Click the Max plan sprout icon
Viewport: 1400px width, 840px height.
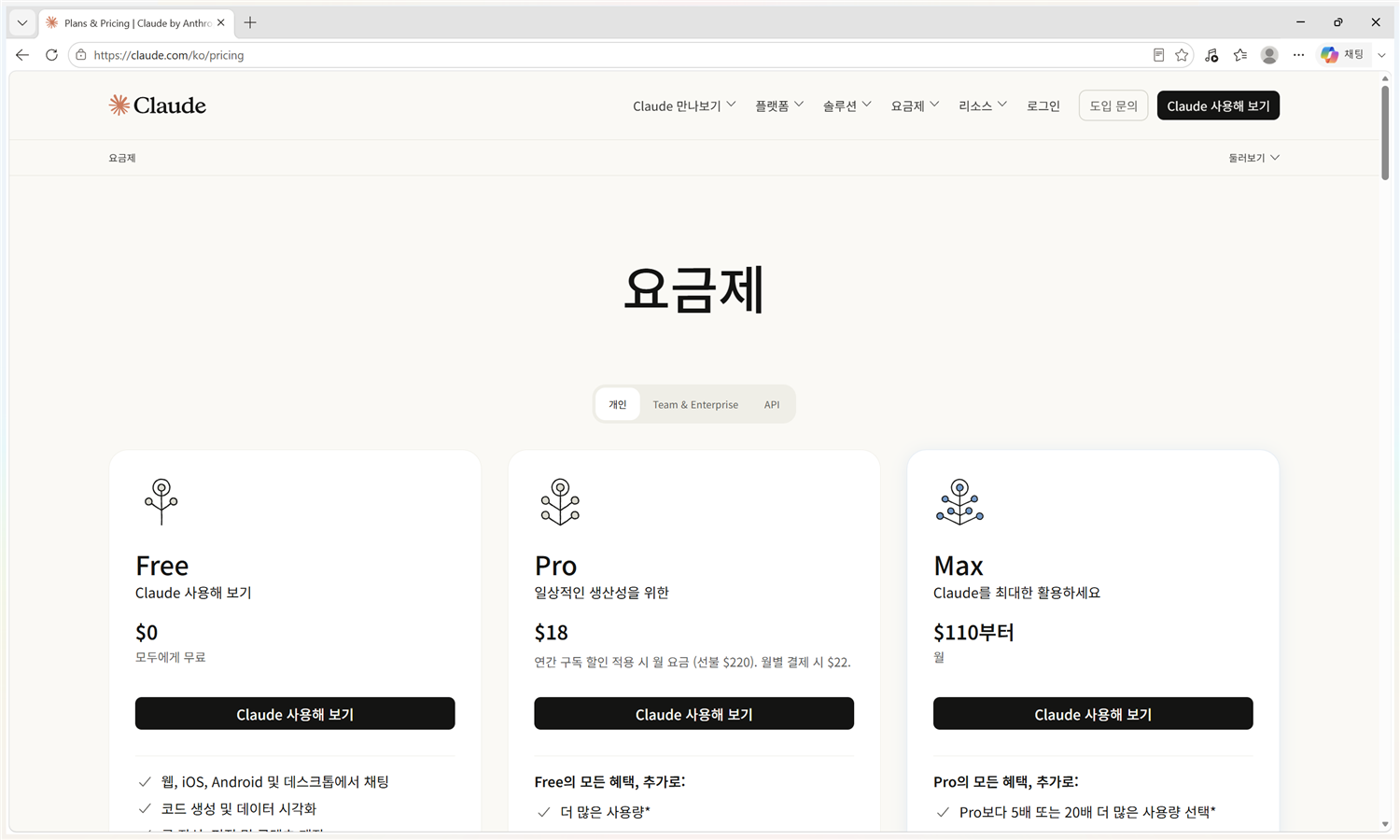tap(959, 501)
